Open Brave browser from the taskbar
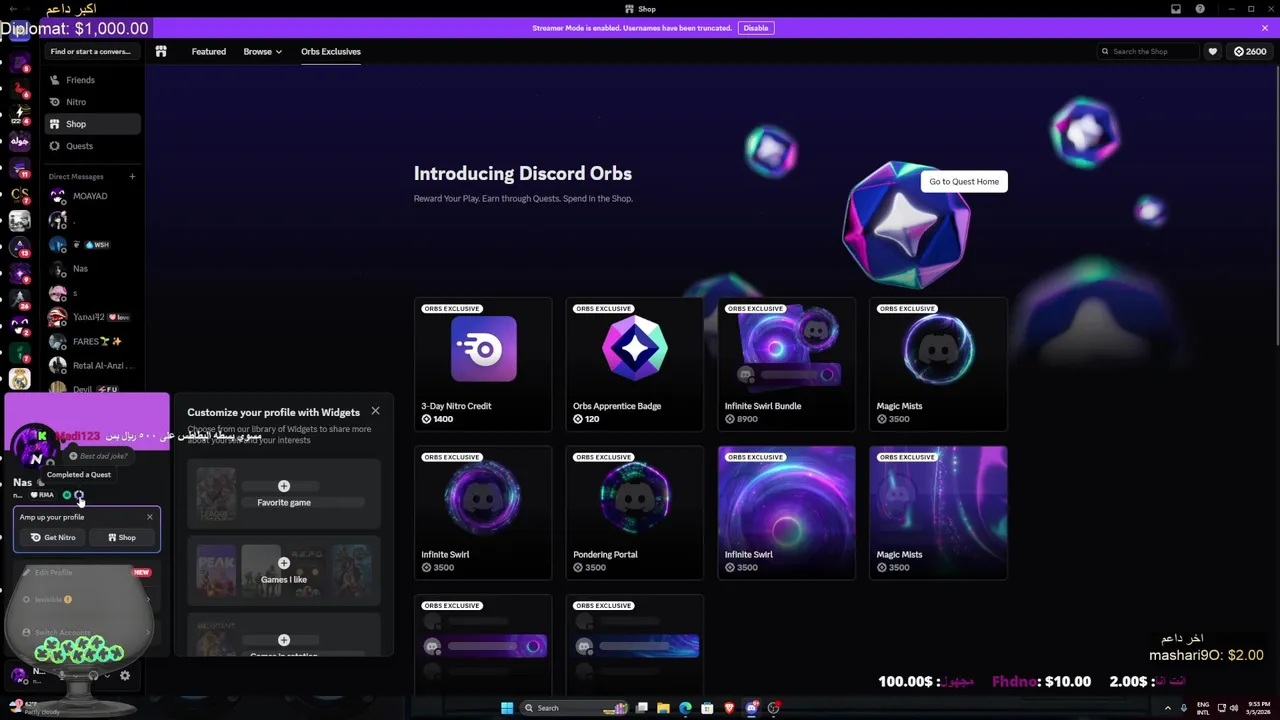Viewport: 1280px width, 720px height. click(x=729, y=708)
